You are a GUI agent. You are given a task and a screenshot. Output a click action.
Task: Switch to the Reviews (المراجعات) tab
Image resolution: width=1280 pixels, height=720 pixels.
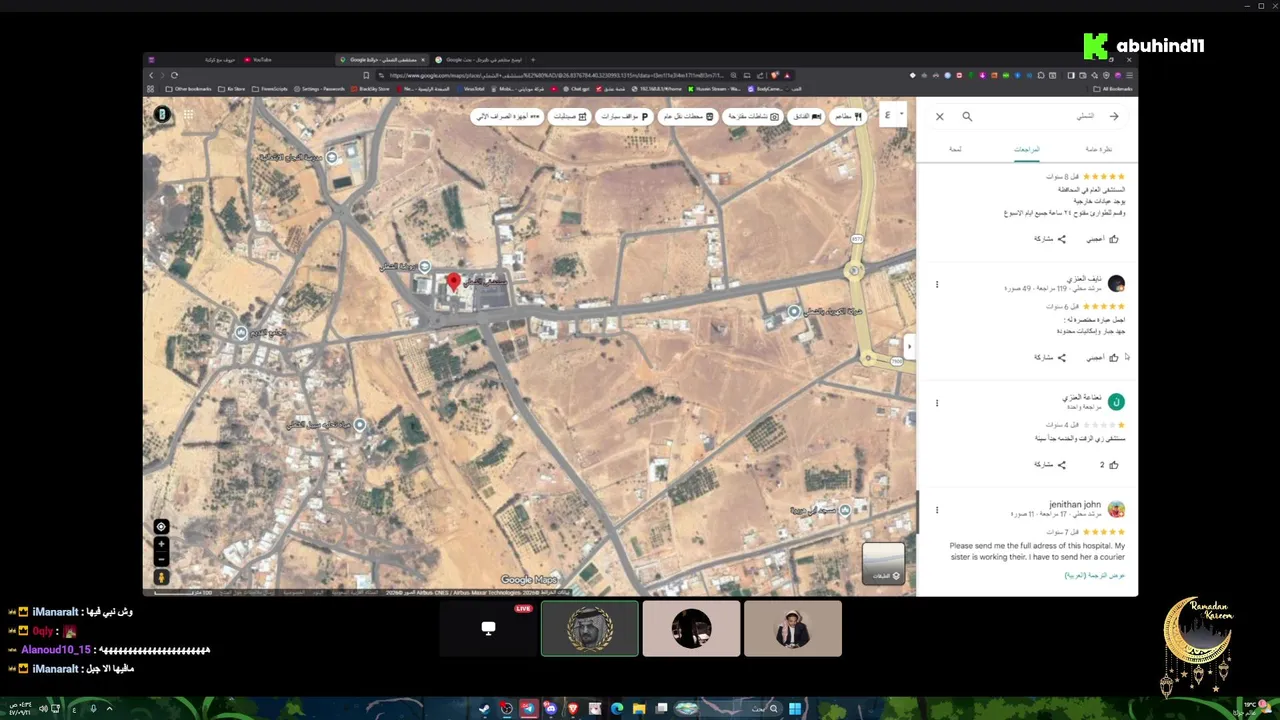[x=1027, y=149]
